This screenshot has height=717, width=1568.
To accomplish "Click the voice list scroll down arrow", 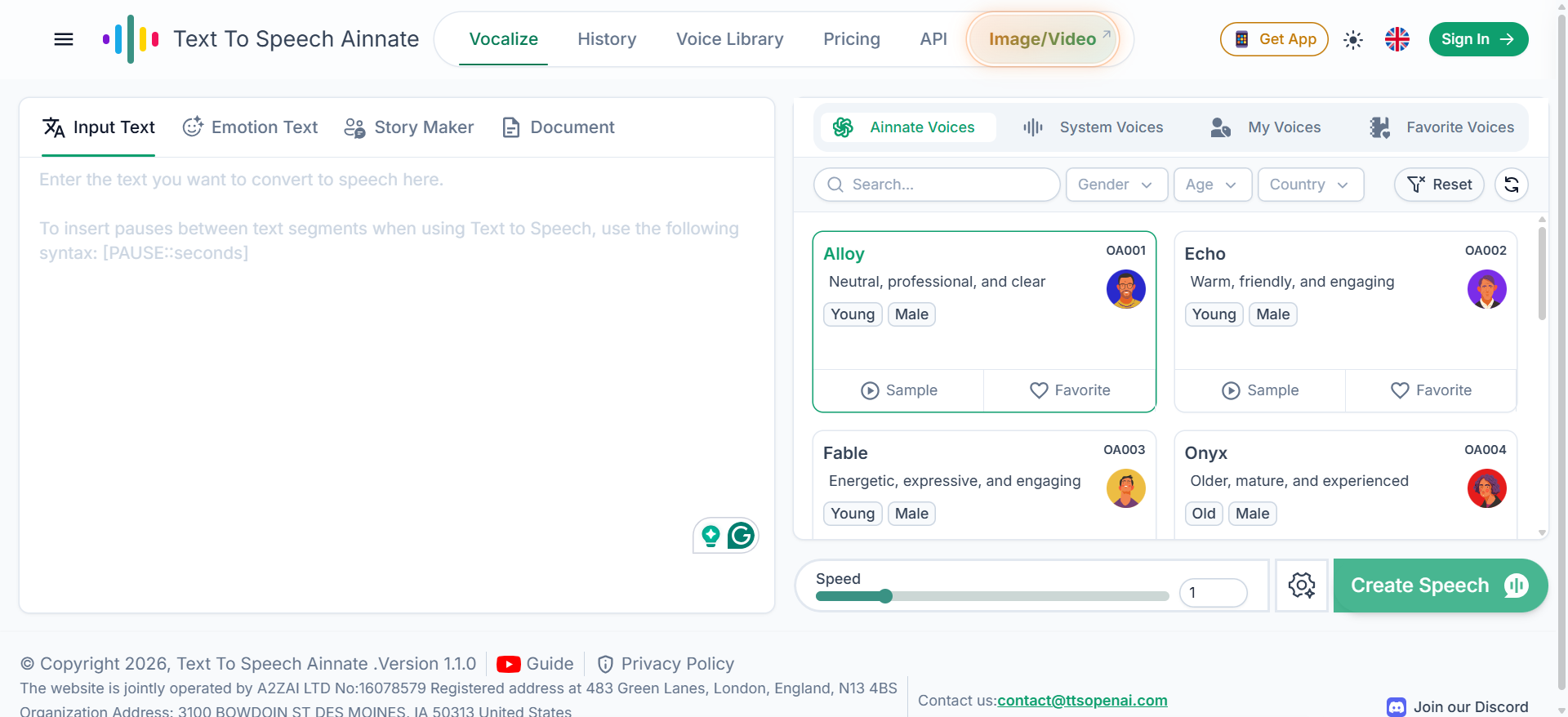I will 1542,532.
